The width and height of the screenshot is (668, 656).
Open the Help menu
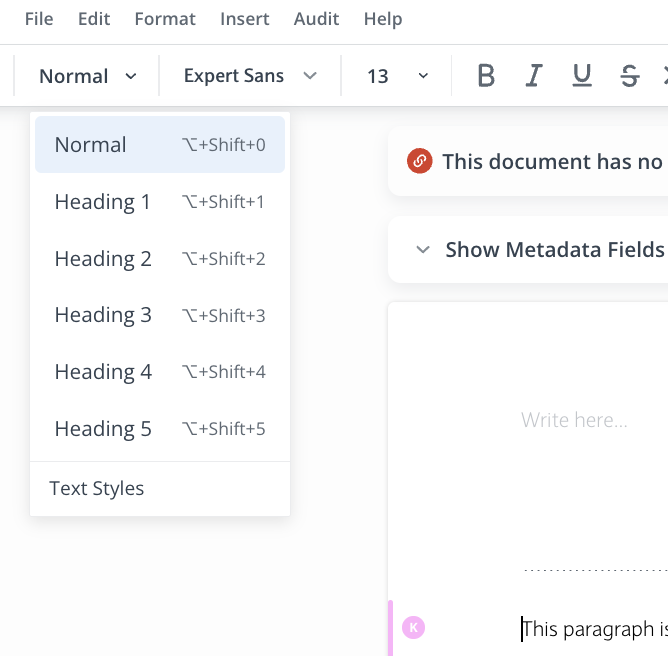pos(383,19)
